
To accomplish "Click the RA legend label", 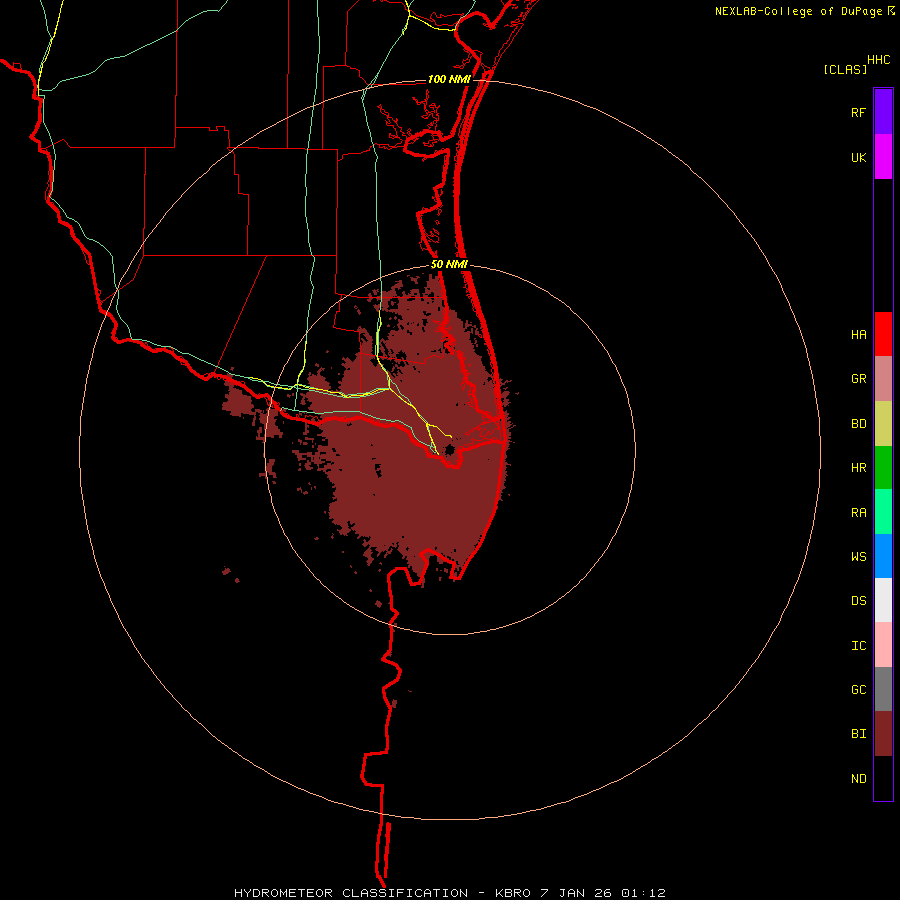I will (859, 513).
